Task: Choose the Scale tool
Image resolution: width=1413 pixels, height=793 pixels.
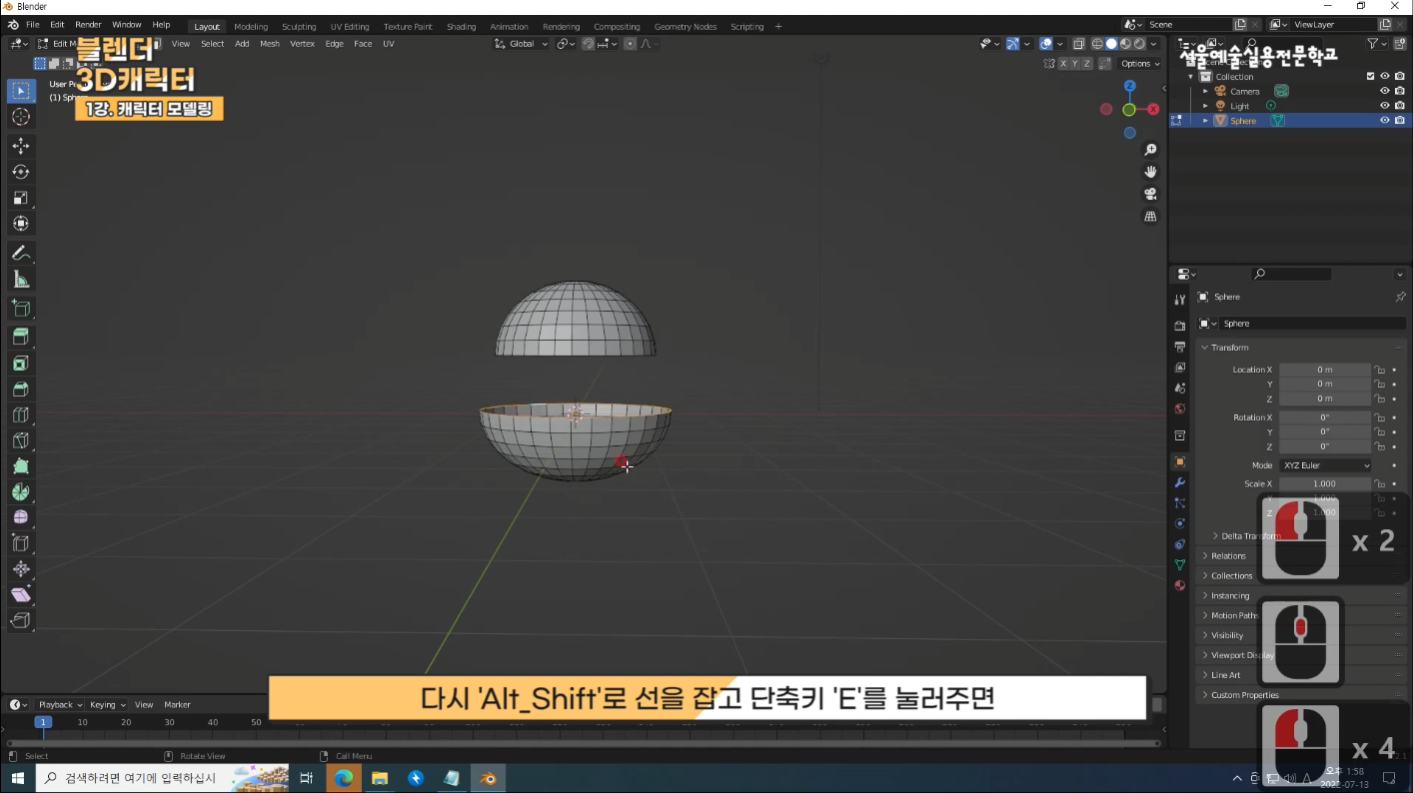Action: tap(21, 198)
